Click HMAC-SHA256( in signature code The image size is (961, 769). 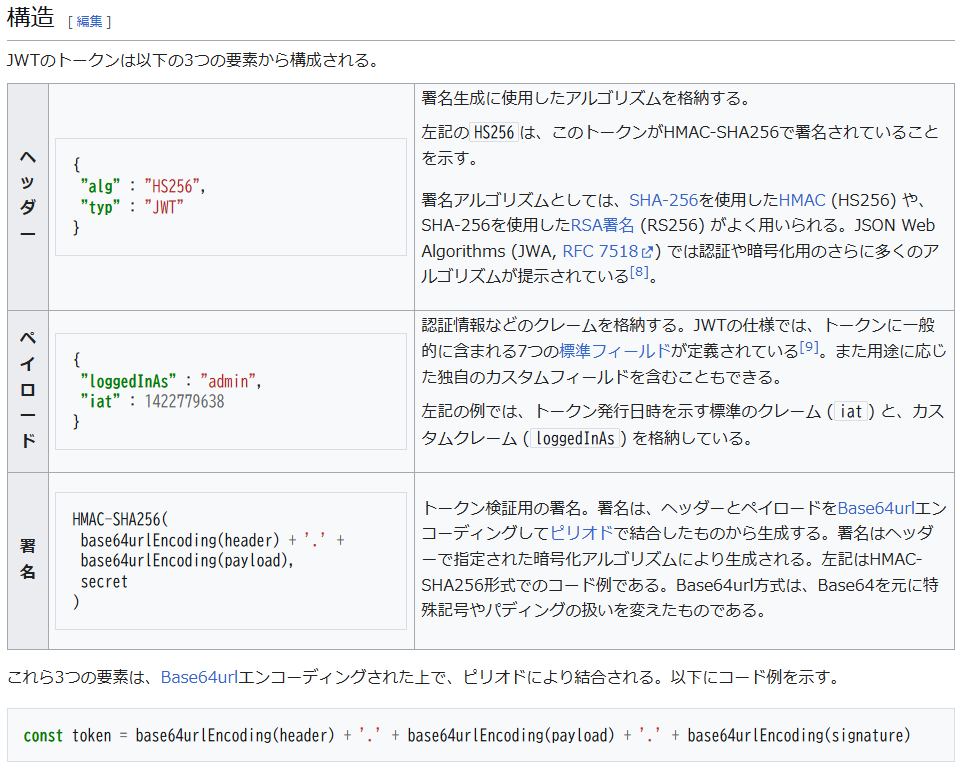tap(120, 520)
